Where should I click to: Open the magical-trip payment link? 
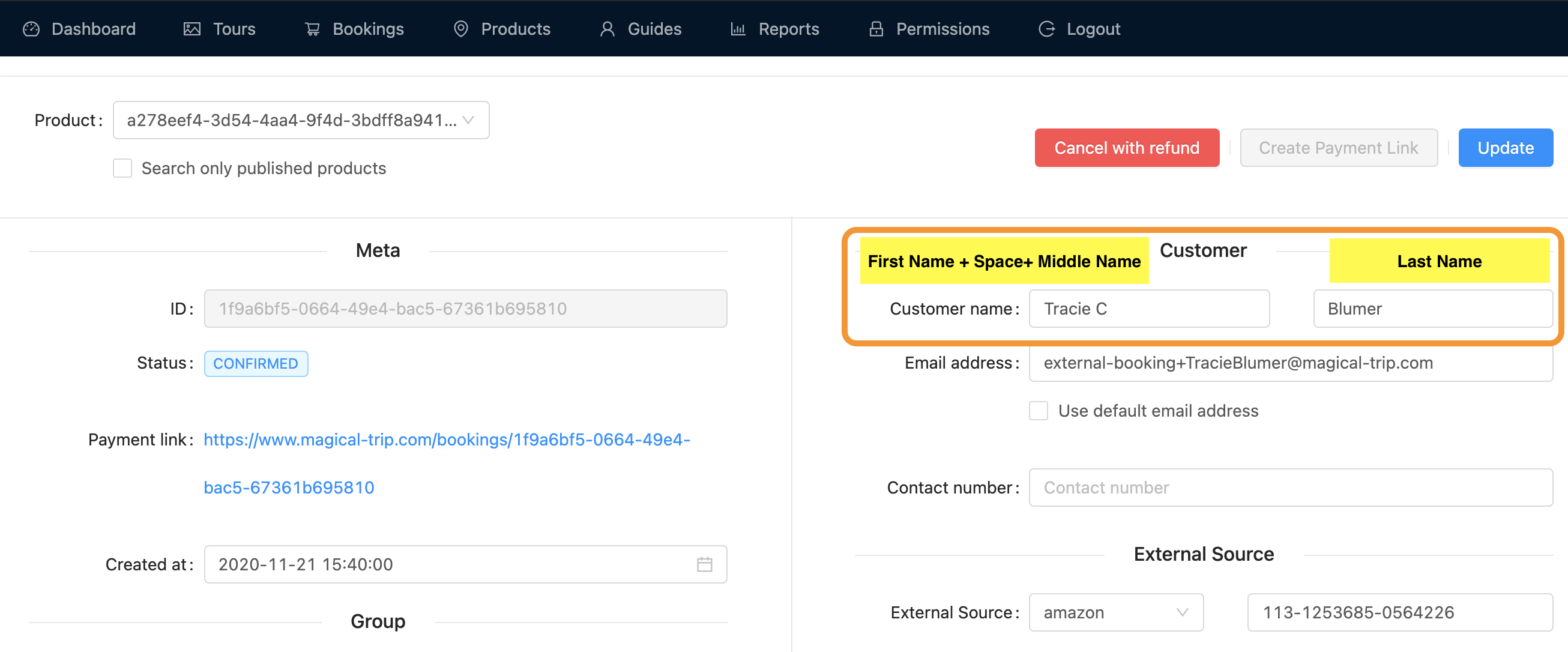446,439
